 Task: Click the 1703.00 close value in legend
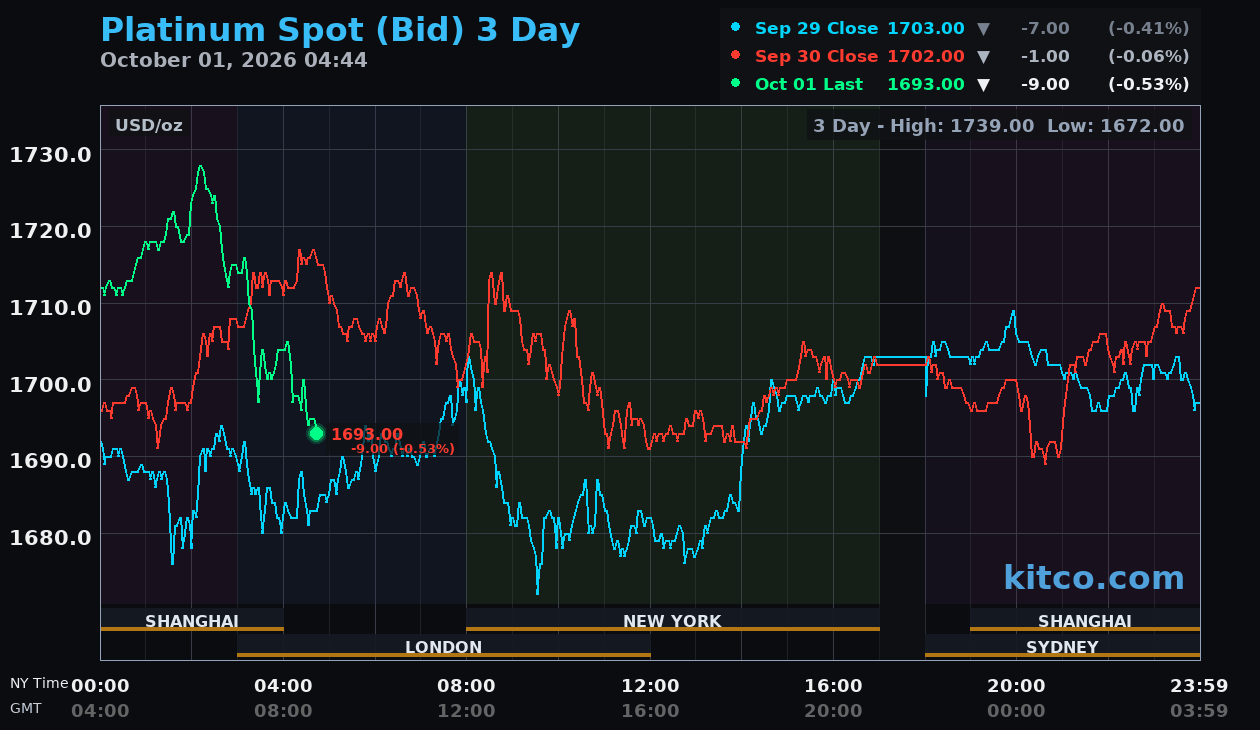926,29
